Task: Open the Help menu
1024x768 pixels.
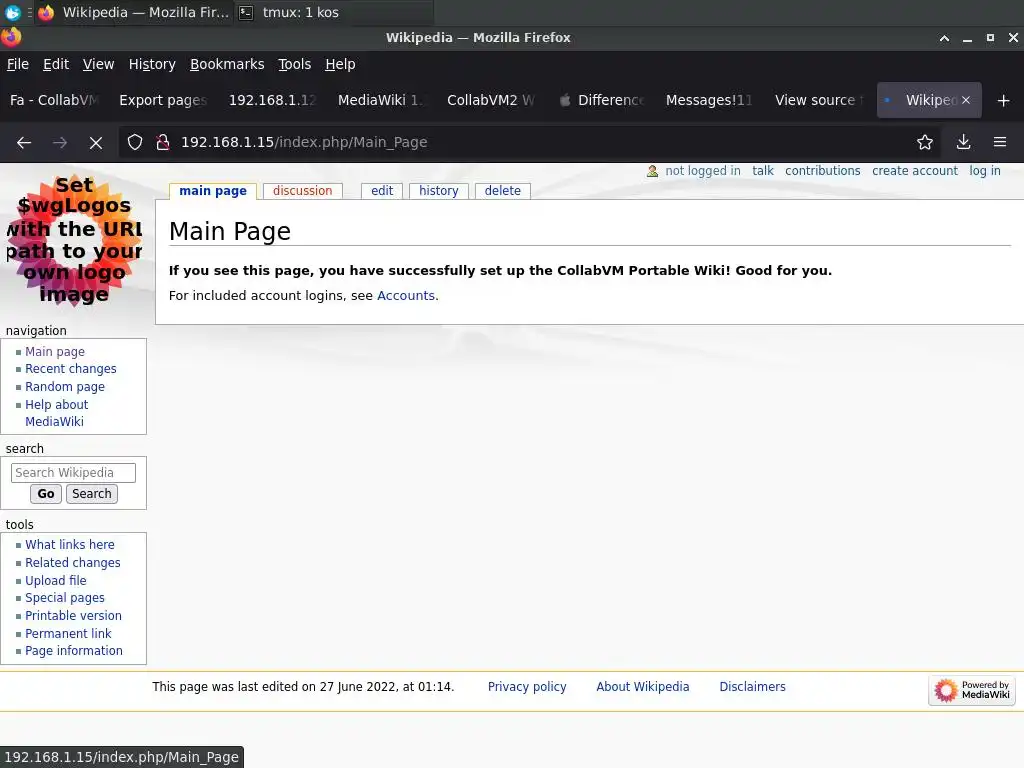Action: [x=340, y=64]
